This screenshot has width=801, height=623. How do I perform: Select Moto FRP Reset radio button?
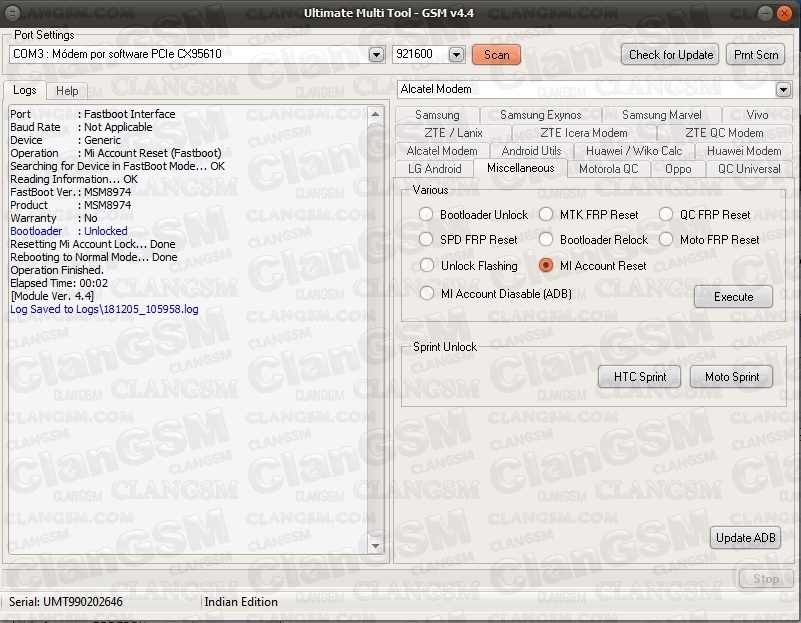pyautogui.click(x=666, y=239)
